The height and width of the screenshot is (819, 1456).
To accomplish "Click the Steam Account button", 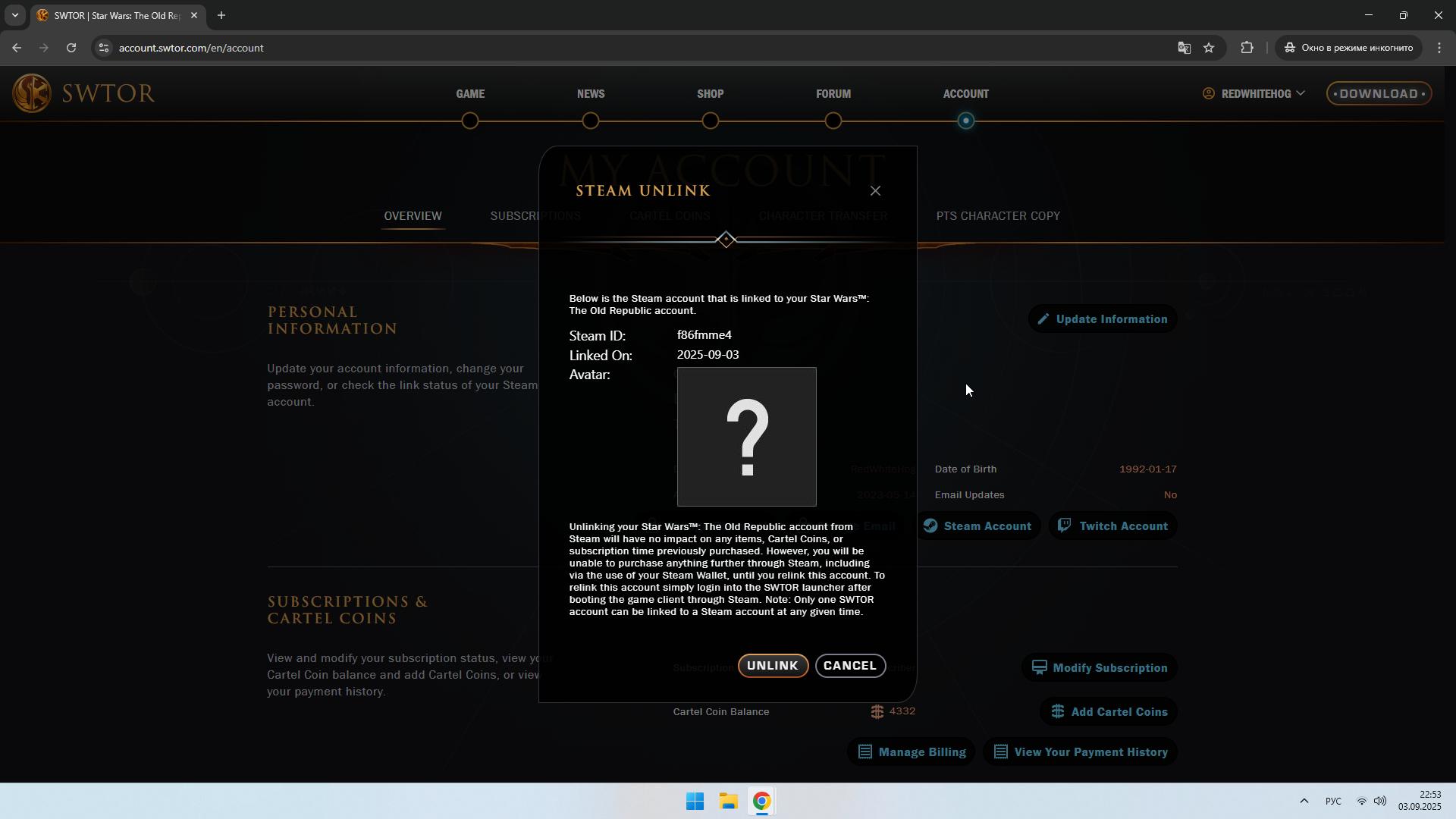I will click(x=977, y=526).
